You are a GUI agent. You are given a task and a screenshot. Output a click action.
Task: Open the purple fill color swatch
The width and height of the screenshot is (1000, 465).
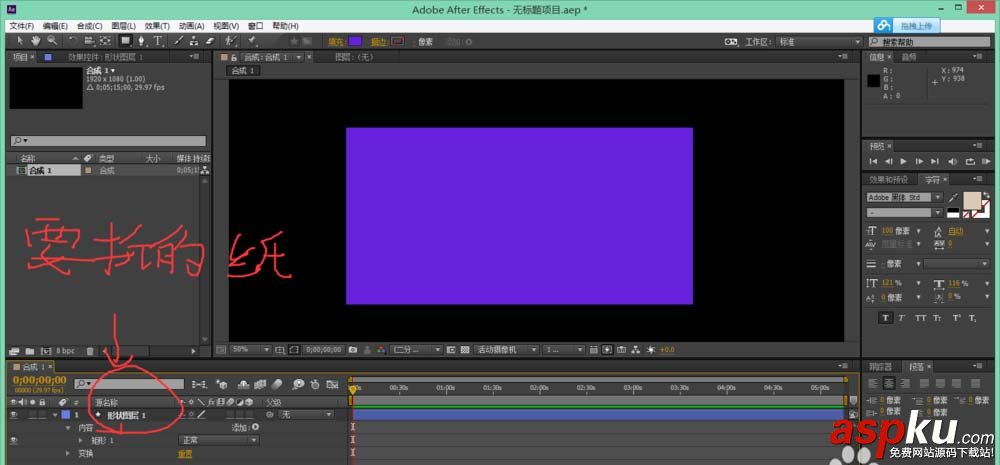click(x=355, y=41)
